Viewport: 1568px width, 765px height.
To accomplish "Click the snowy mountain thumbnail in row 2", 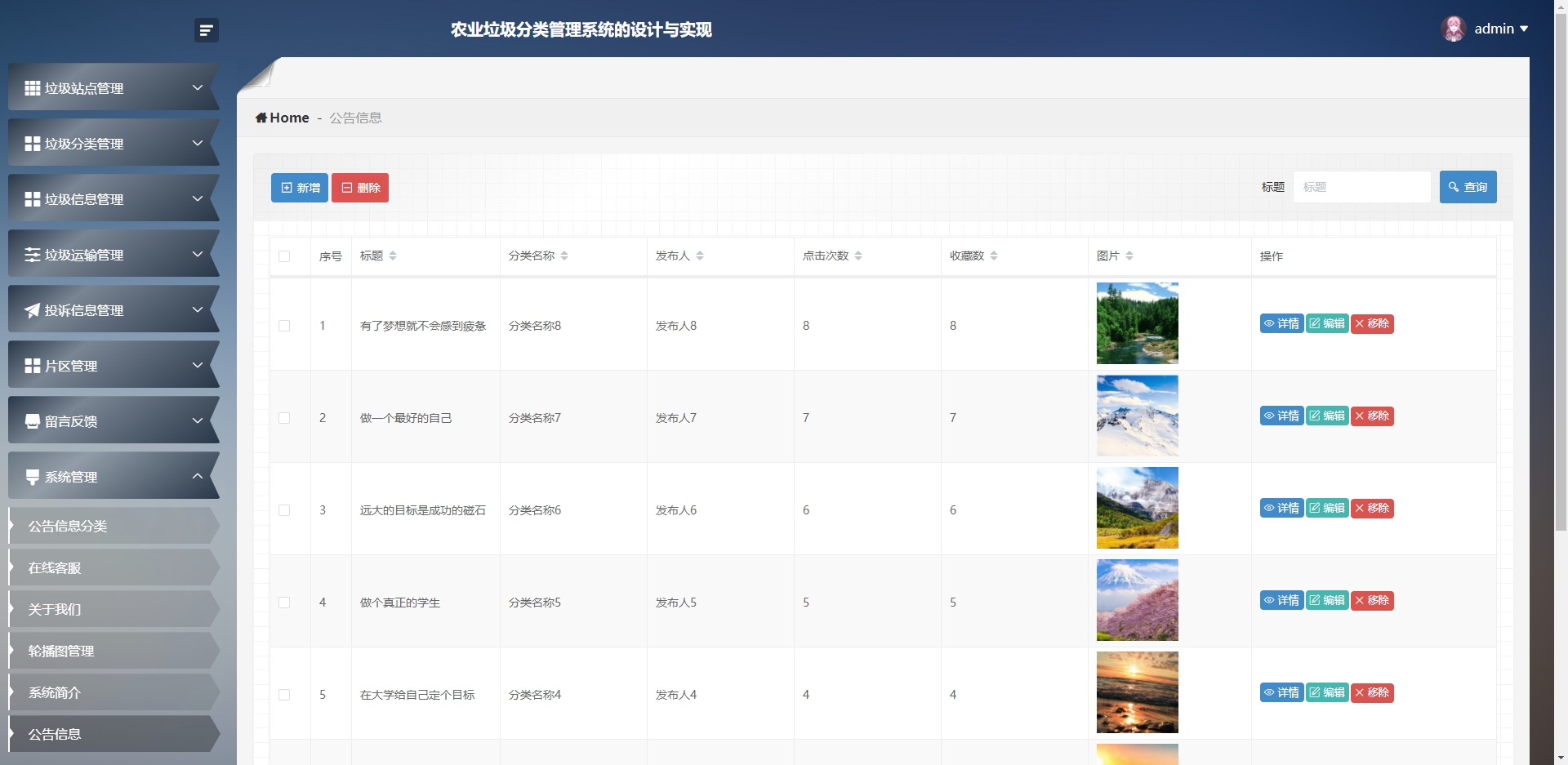I will (x=1137, y=415).
